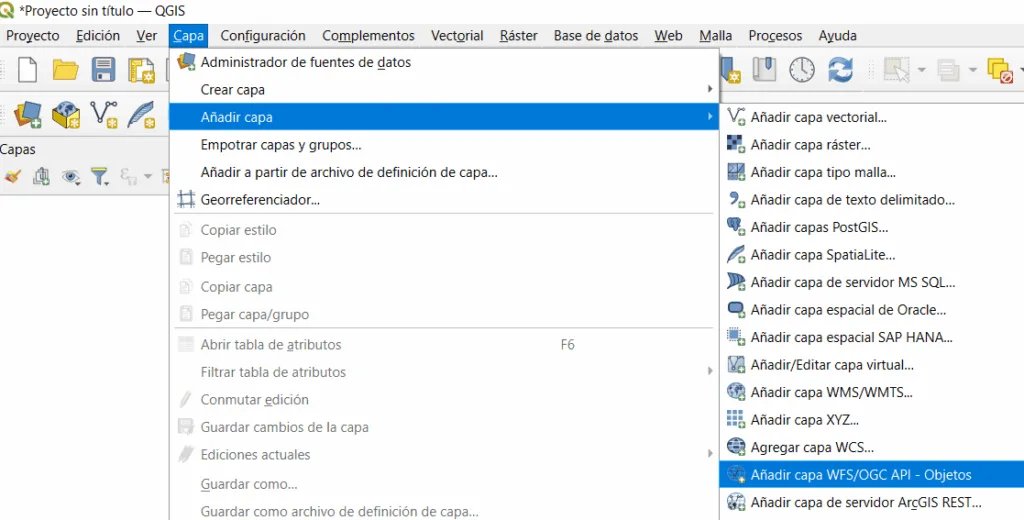
Task: Open the Ráster menu
Action: [519, 35]
